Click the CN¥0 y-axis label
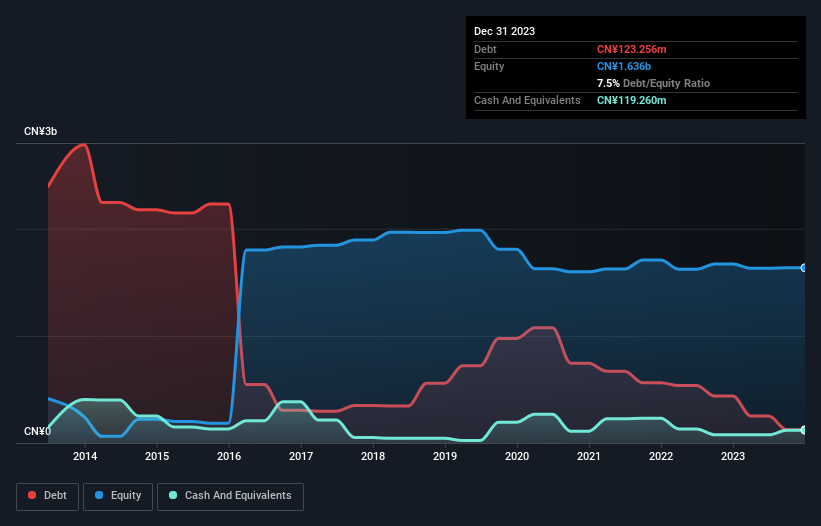This screenshot has height=526, width=821. point(37,431)
